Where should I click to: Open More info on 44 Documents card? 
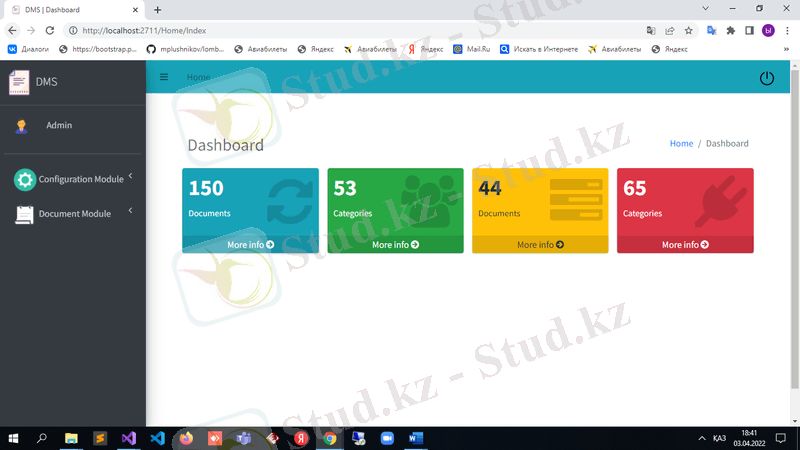click(540, 245)
